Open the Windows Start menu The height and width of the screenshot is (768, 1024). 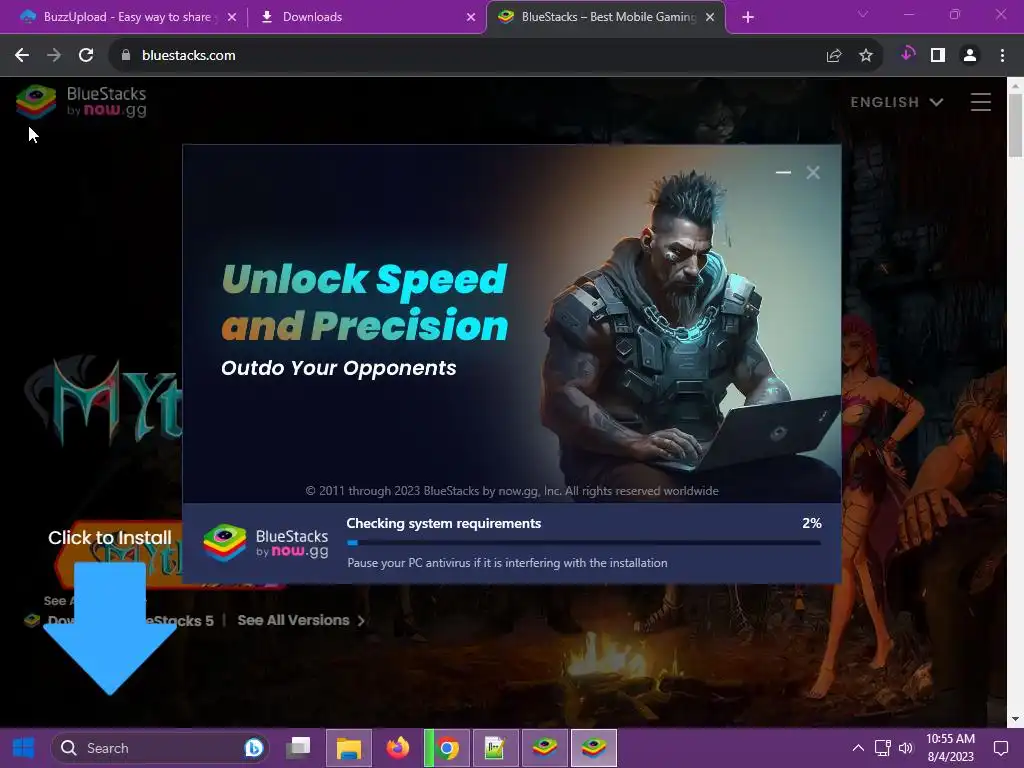[24, 748]
